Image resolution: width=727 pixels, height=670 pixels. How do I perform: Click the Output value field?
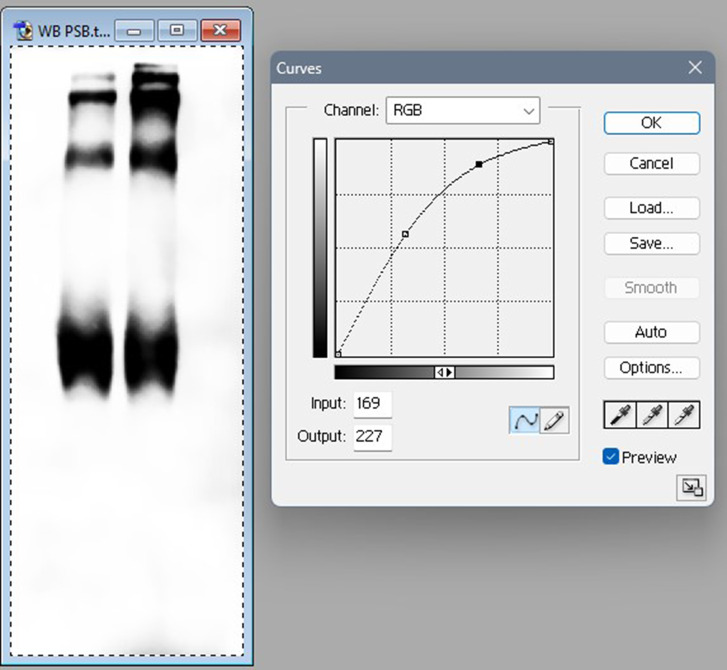[x=373, y=437]
